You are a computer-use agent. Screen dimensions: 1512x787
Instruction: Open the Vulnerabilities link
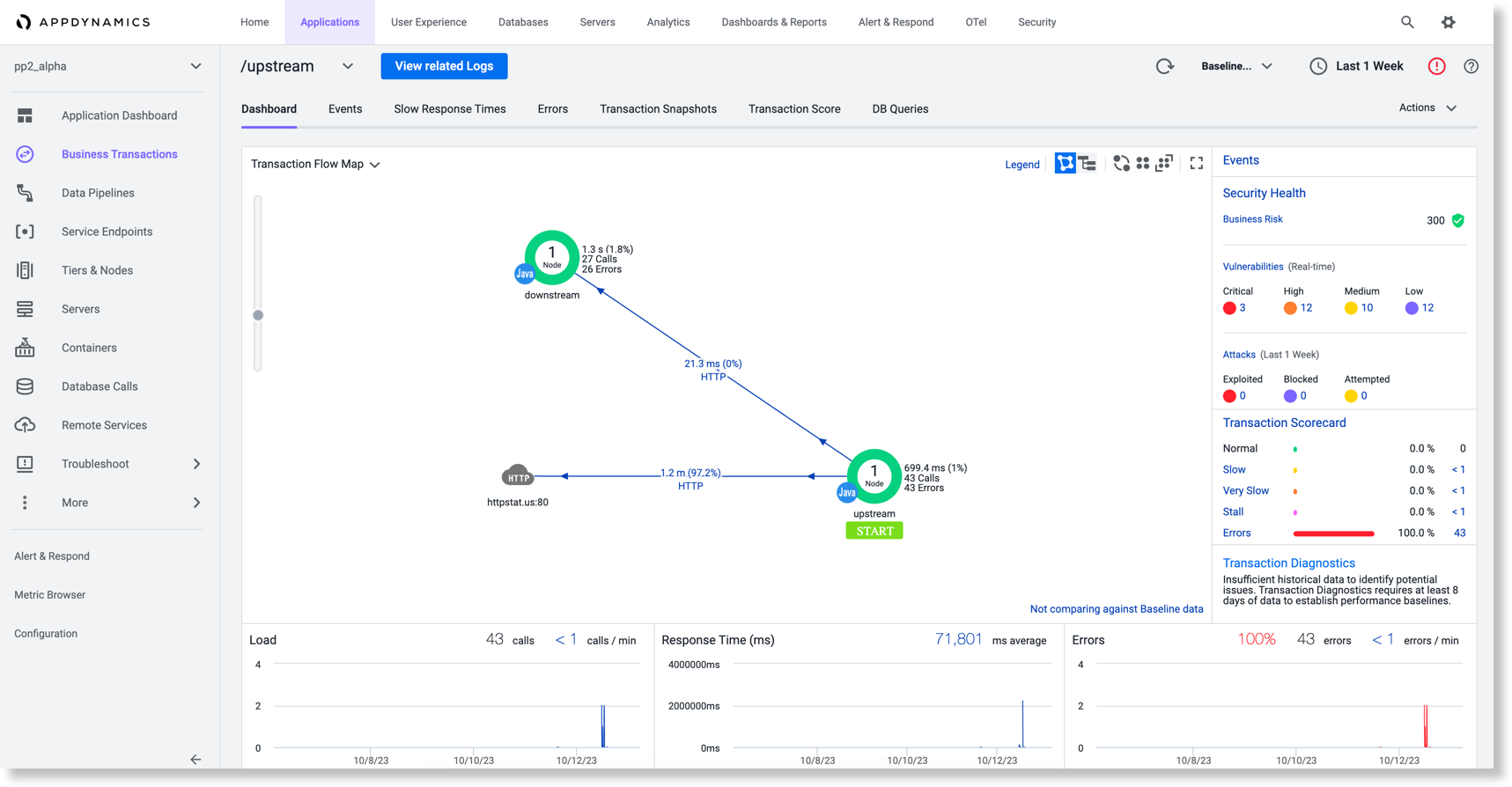click(x=1252, y=267)
